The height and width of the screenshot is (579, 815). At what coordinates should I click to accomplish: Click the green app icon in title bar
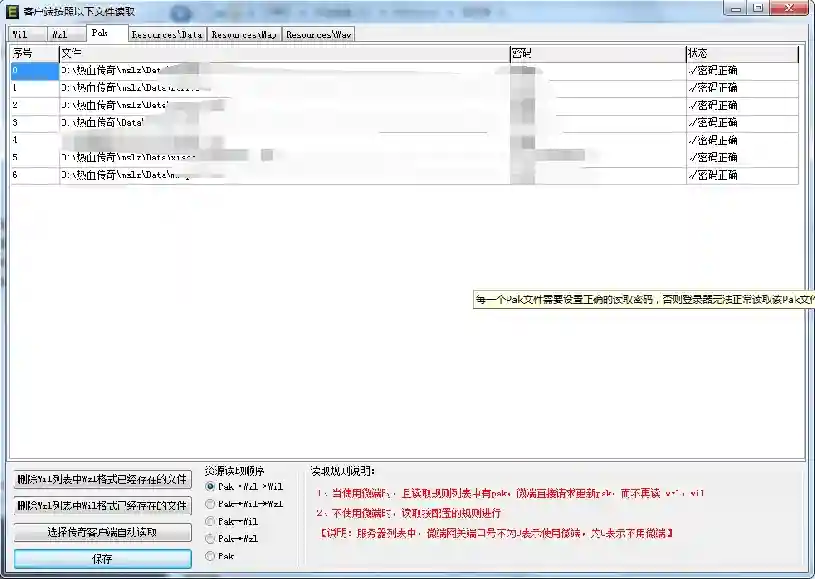(x=12, y=11)
